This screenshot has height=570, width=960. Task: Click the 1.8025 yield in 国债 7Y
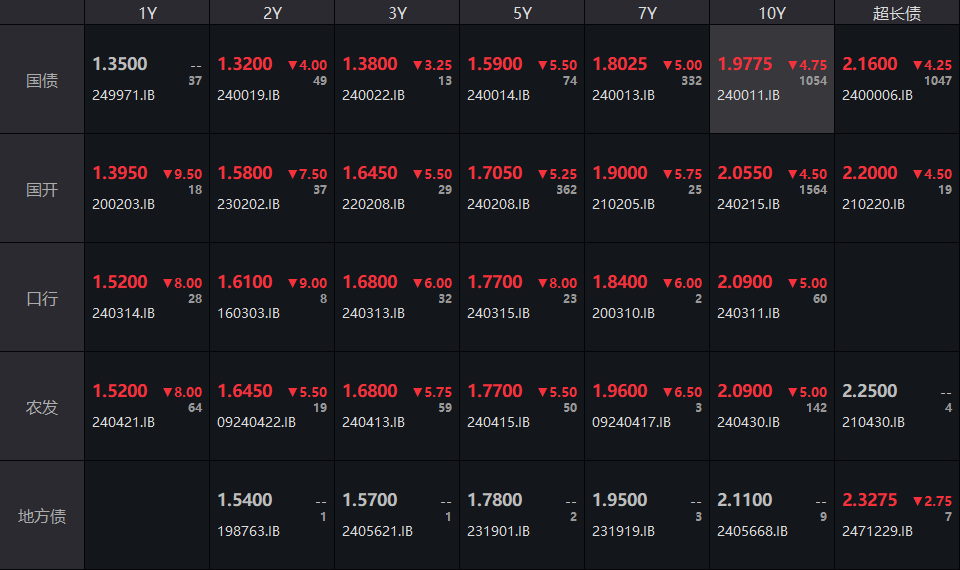click(620, 64)
